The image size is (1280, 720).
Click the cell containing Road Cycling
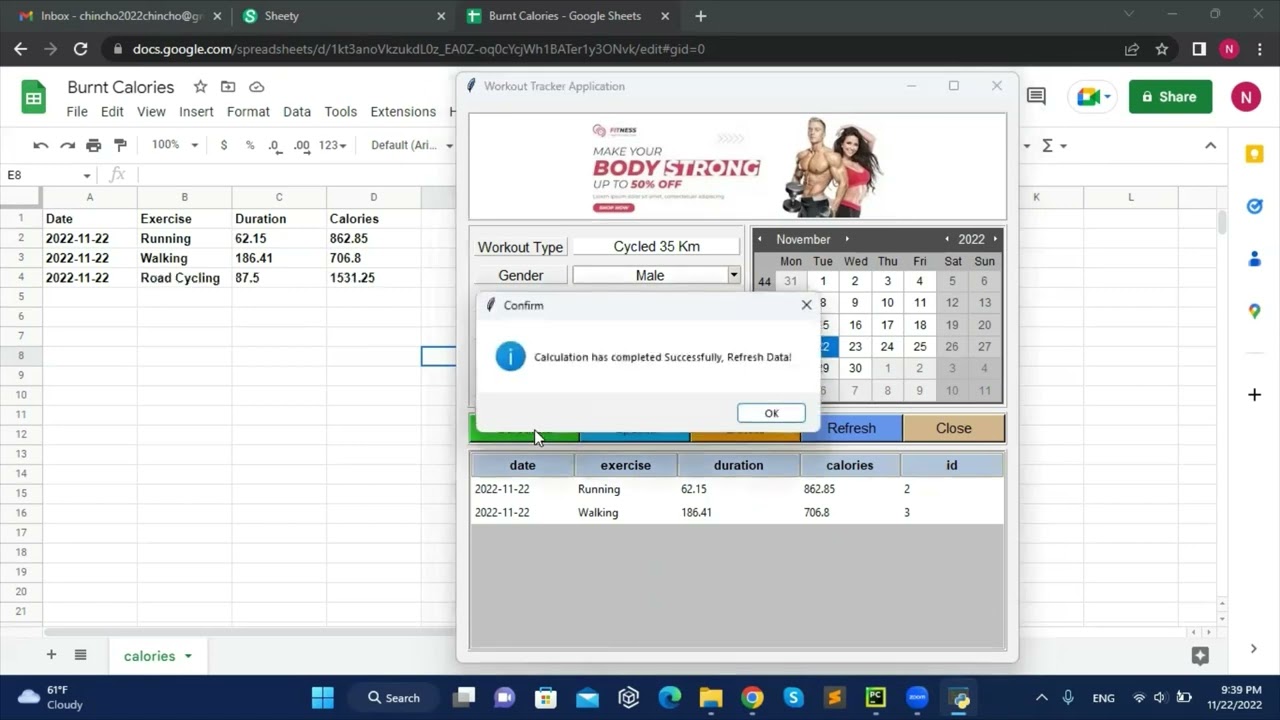point(184,278)
